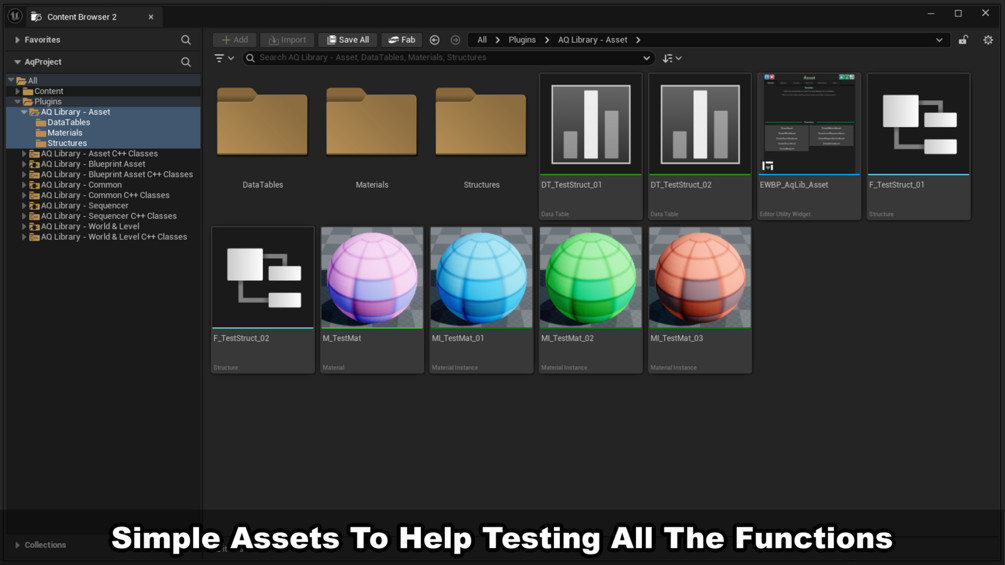Expand the Favorites section
1005x565 pixels.
tap(17, 40)
